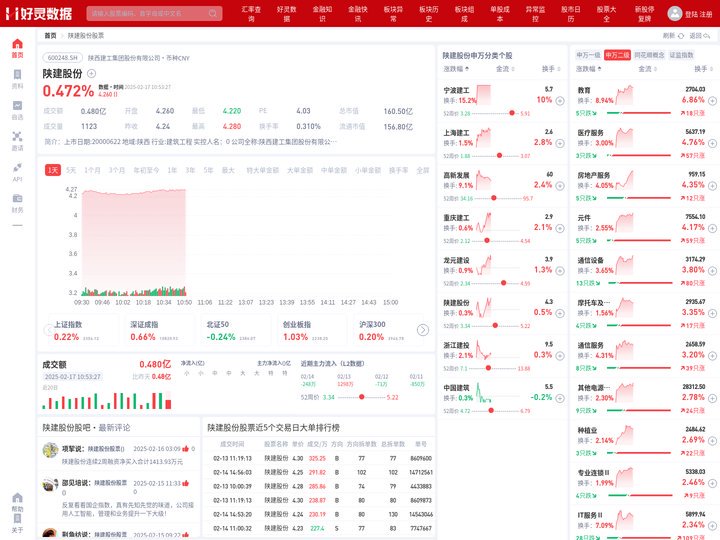This screenshot has height=540, width=720.
Task: Switch to the 申万一级 tab
Action: (x=588, y=55)
